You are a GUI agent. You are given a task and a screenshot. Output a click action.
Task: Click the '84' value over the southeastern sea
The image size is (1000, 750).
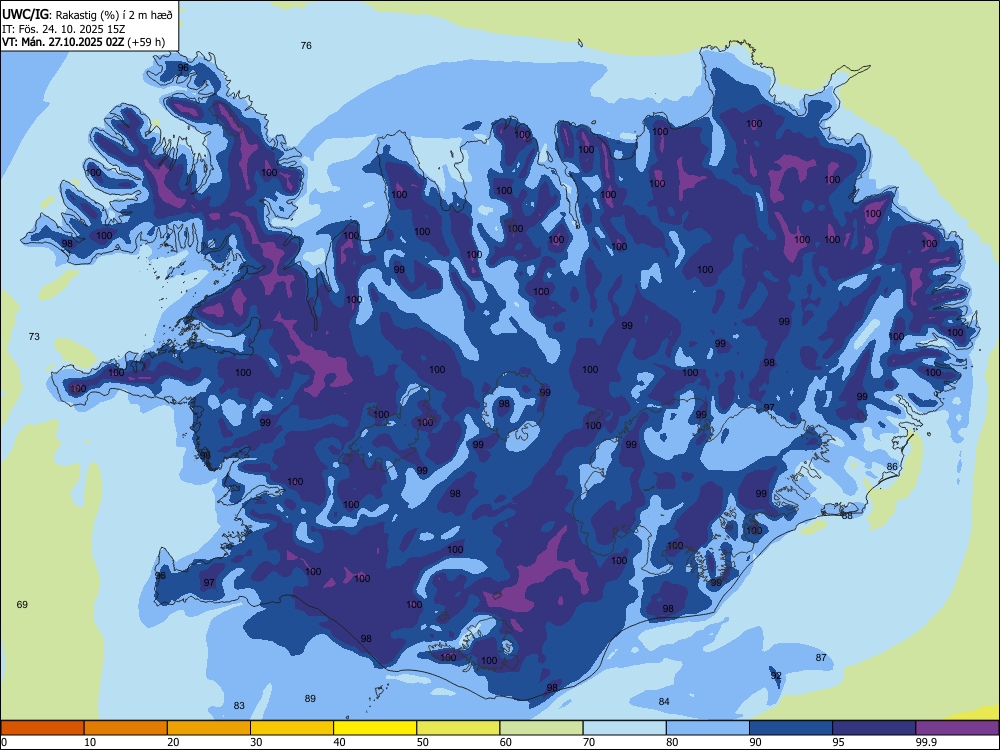664,702
